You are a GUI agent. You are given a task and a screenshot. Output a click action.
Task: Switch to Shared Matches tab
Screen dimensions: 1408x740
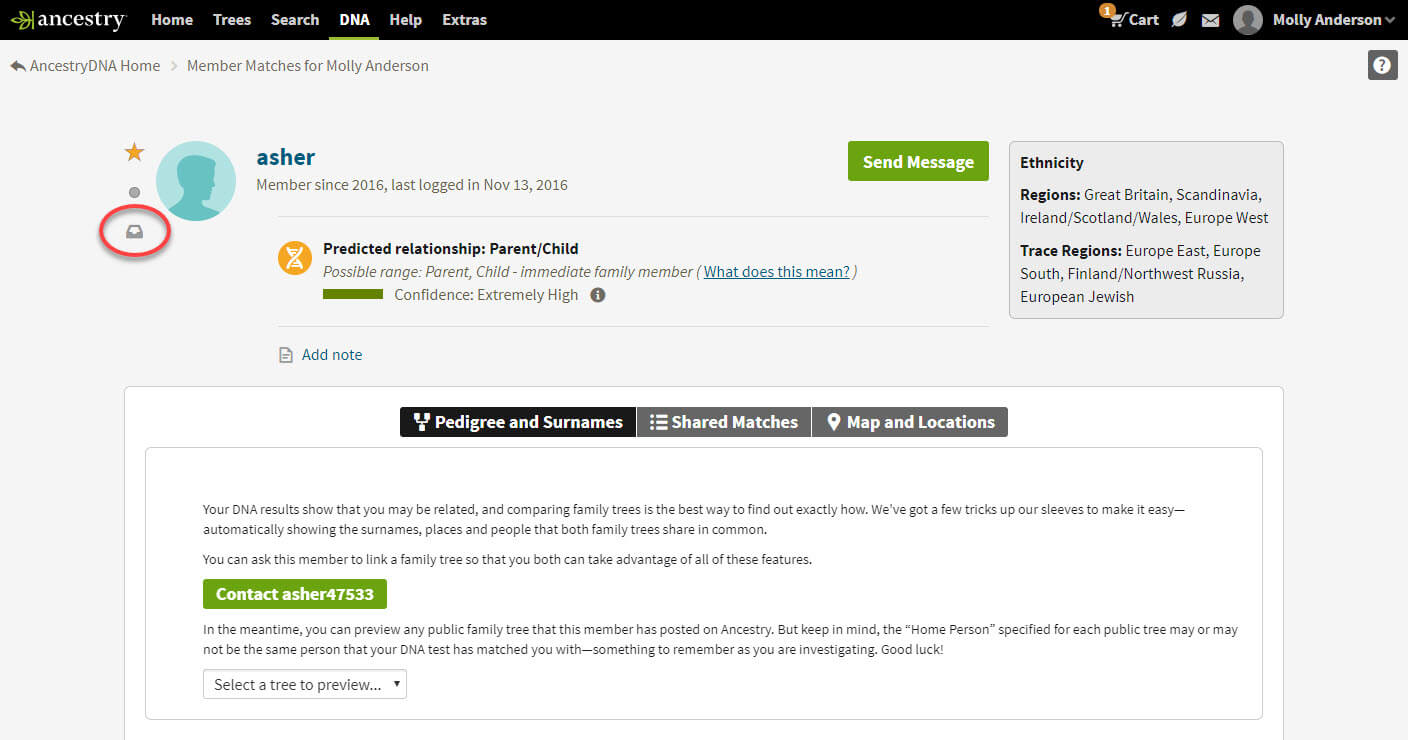point(724,422)
